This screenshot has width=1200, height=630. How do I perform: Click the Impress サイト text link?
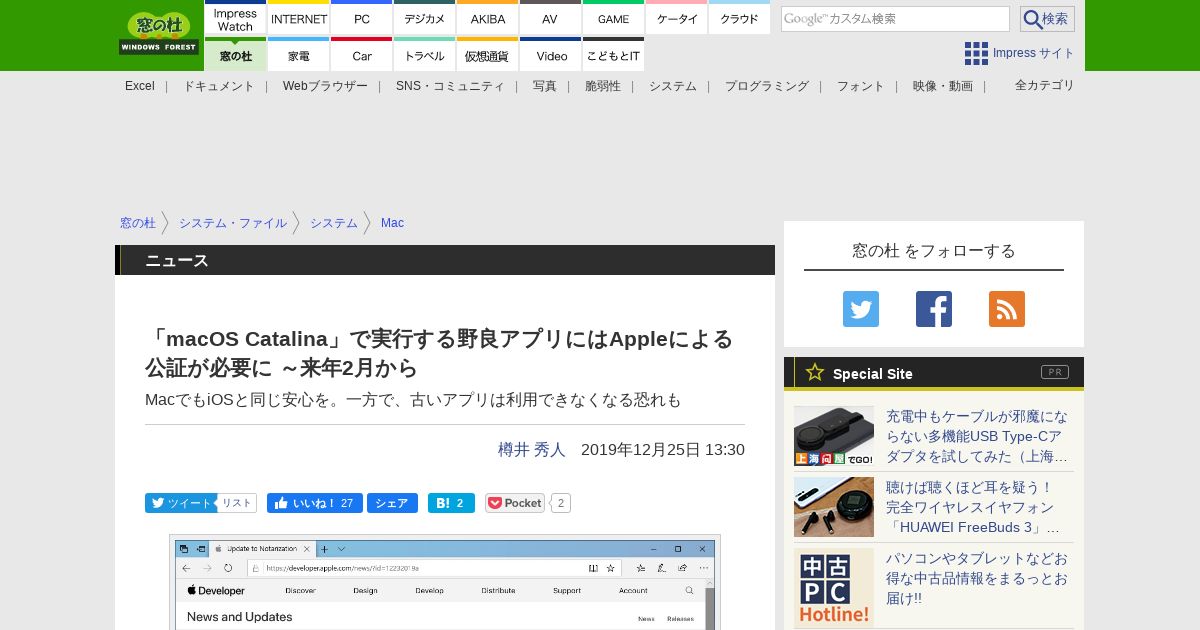[x=1034, y=53]
